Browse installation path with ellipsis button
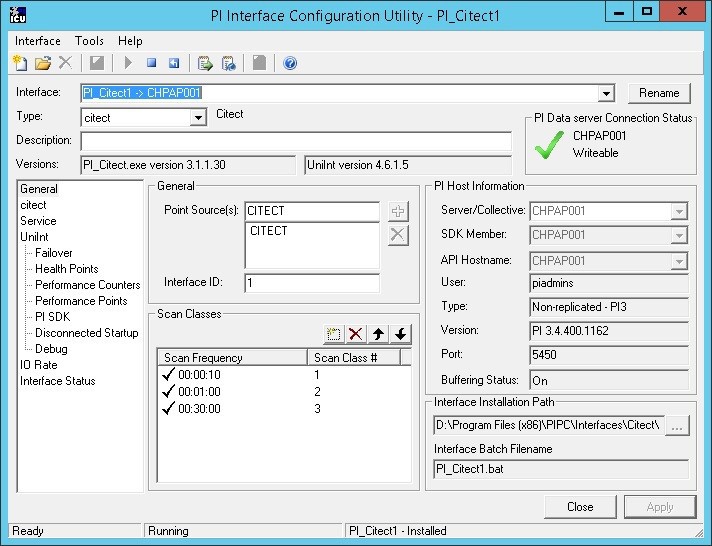Viewport: 712px width, 546px height. tap(677, 426)
